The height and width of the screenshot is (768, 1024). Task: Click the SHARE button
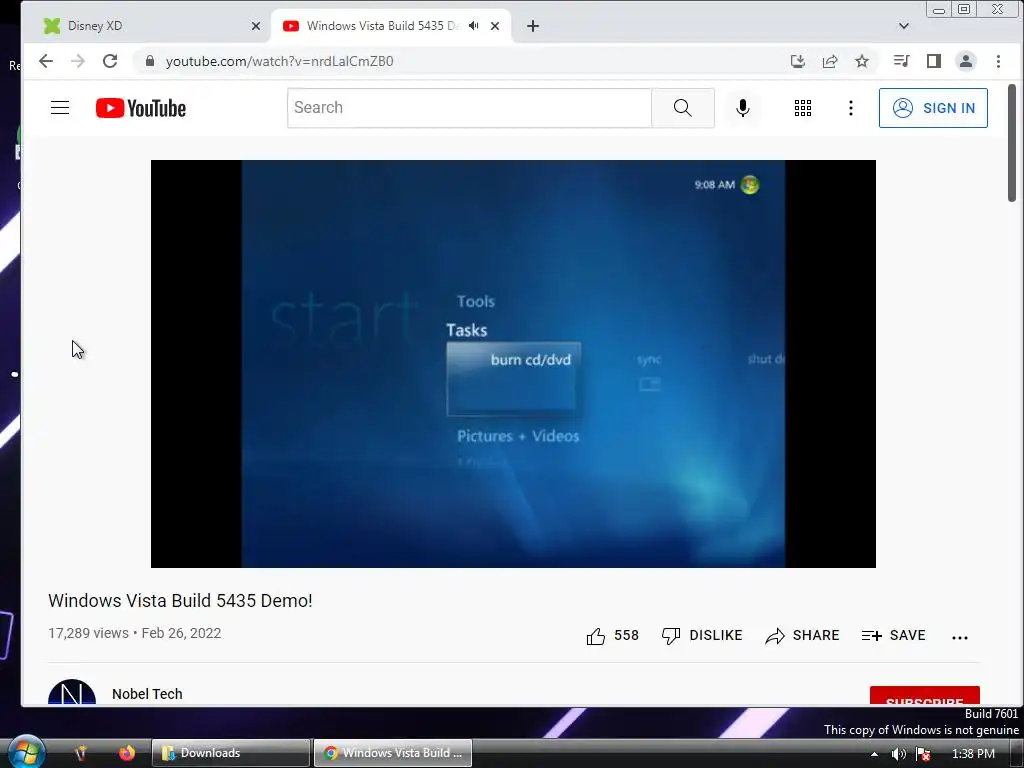coord(802,635)
